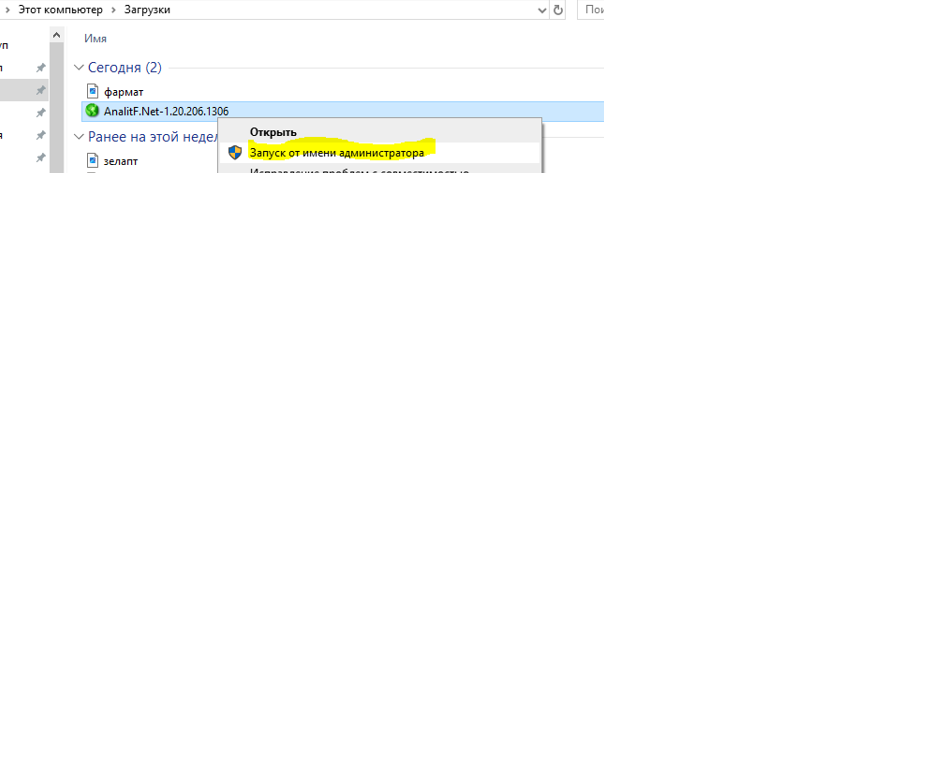925x775 pixels.
Task: Click the sidebar scroll up arrow
Action: click(x=56, y=36)
